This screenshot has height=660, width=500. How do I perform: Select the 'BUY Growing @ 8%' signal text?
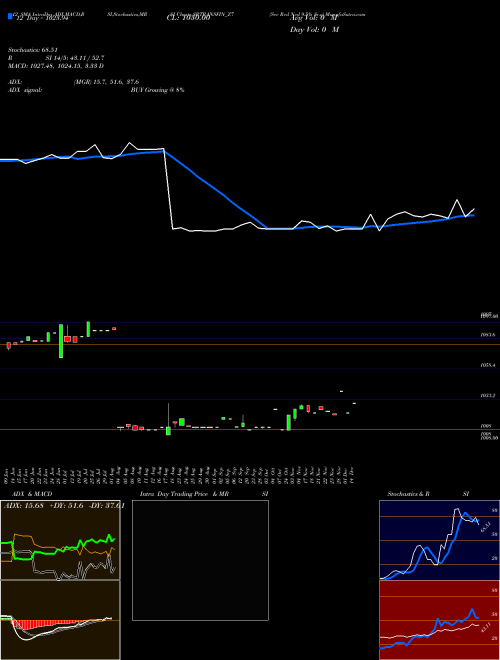157,90
